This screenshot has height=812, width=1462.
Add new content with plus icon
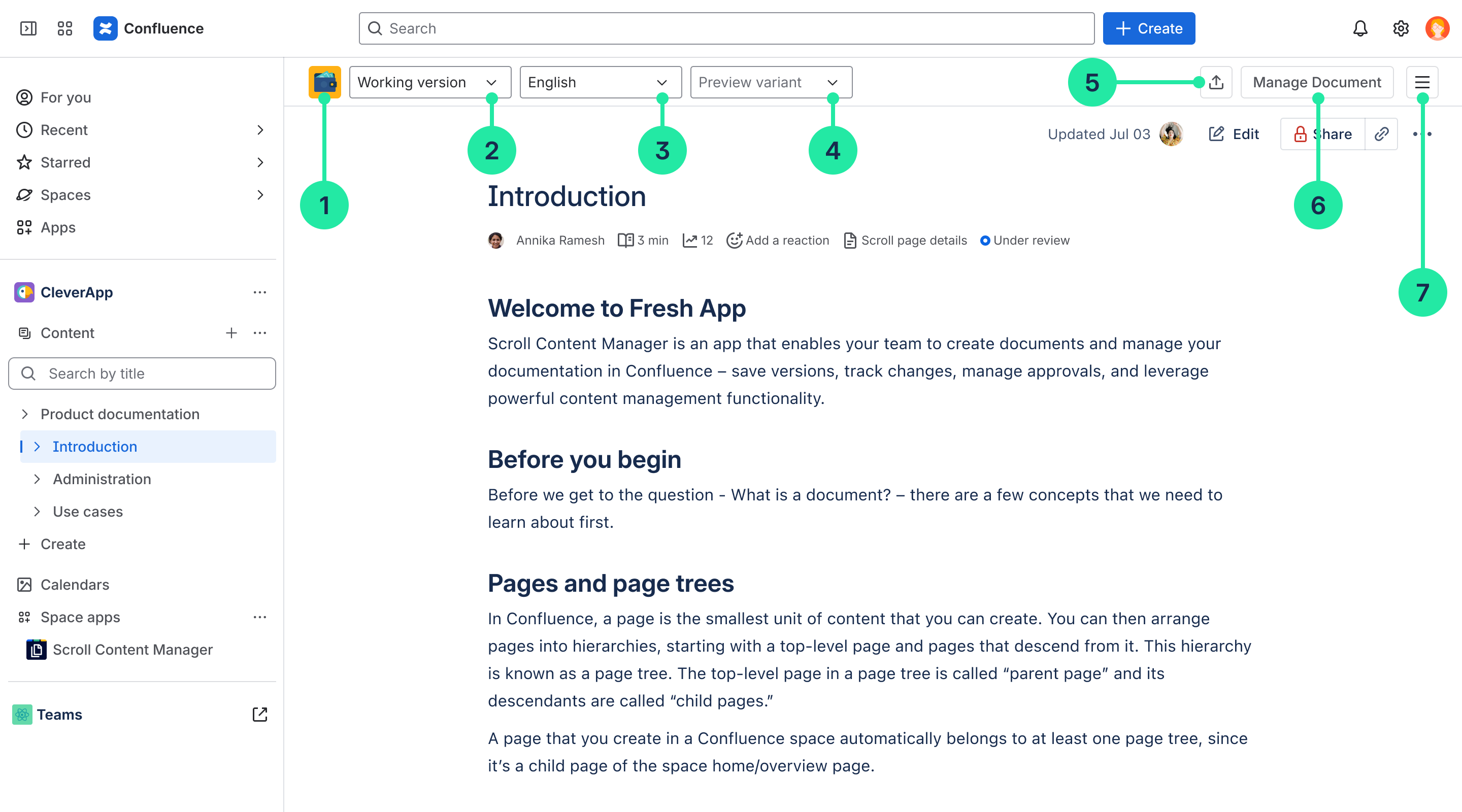pyautogui.click(x=231, y=333)
